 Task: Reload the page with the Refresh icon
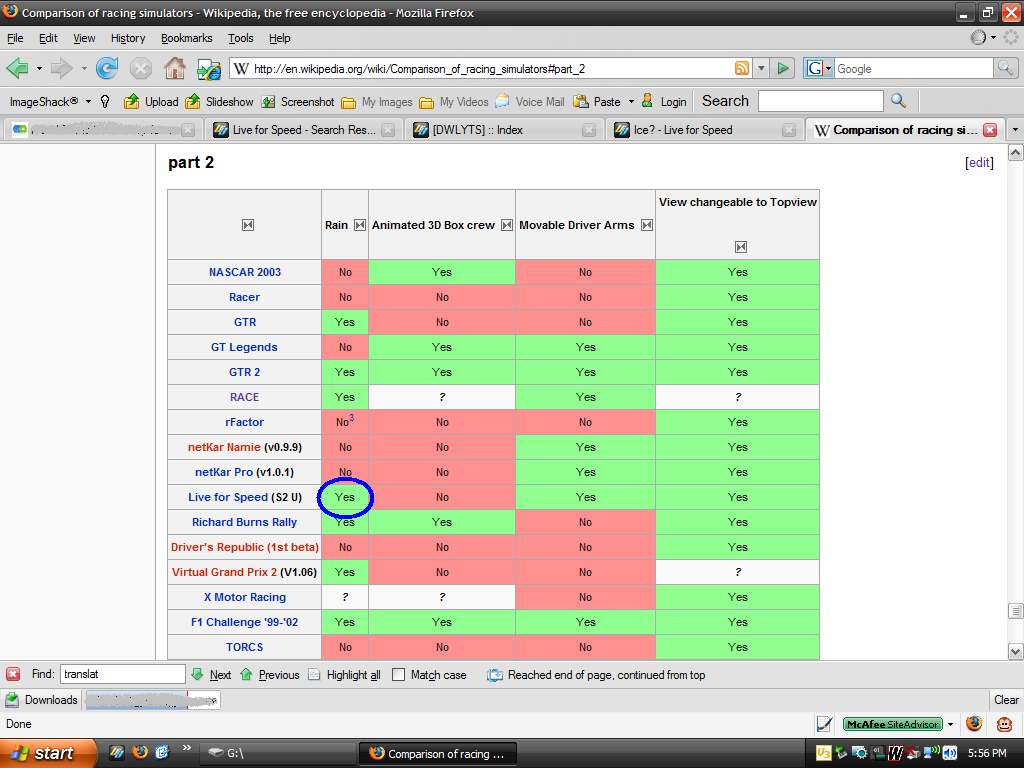click(x=107, y=68)
